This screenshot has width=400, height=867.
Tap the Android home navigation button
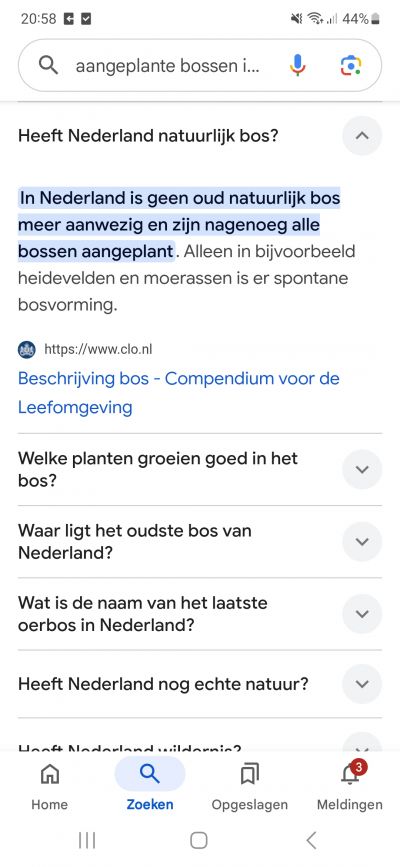[x=199, y=840]
